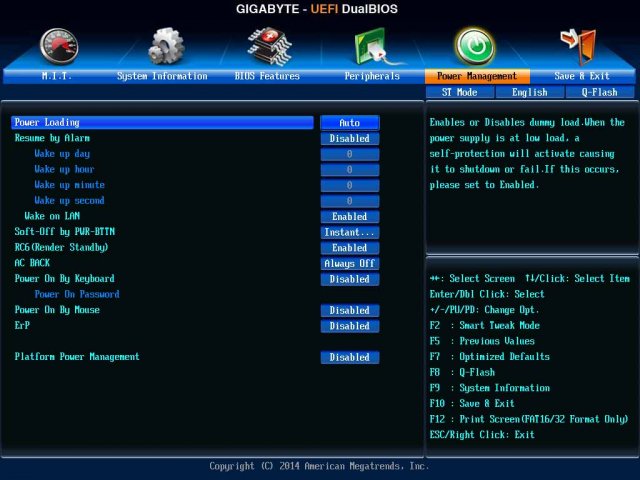Open the M.I.T. tab
This screenshot has width=640, height=480.
(x=57, y=76)
